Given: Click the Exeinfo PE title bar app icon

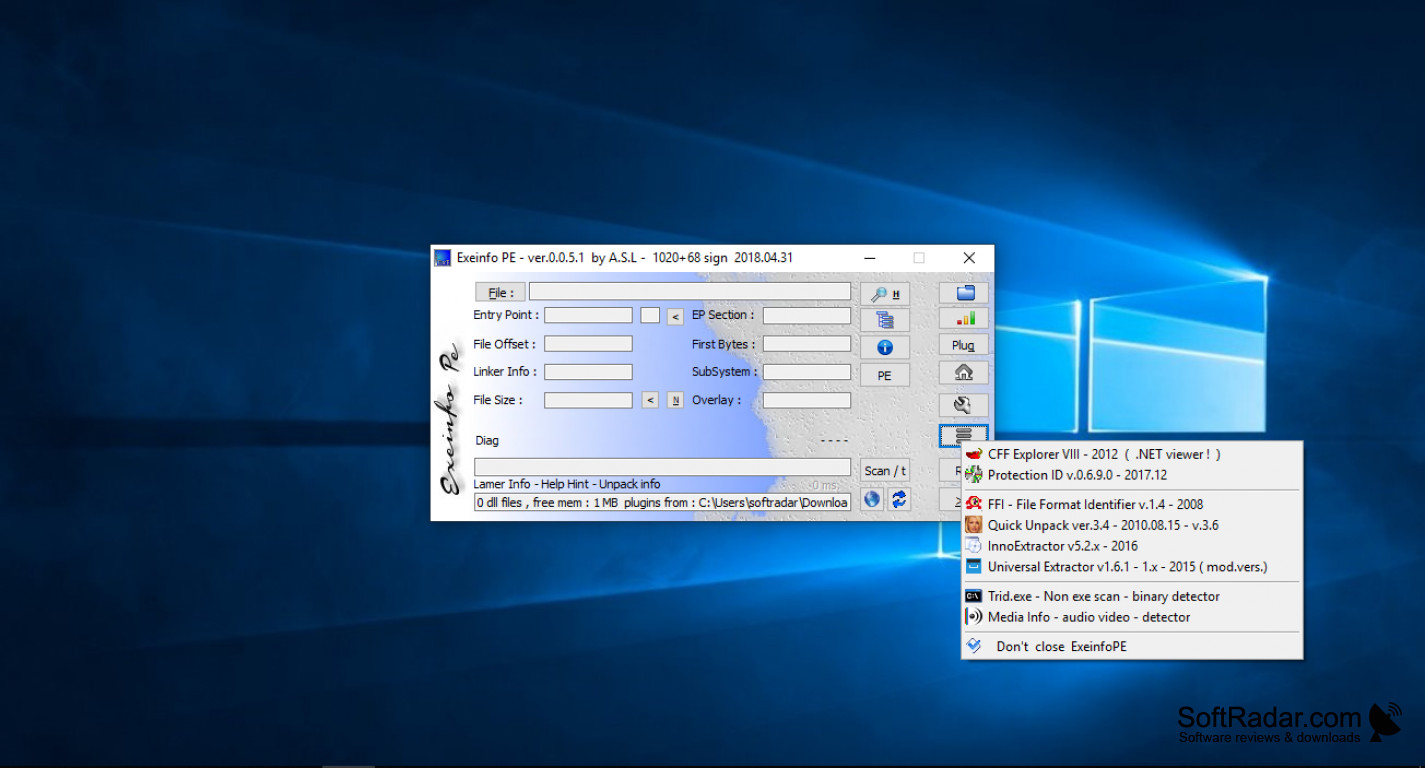Looking at the screenshot, I should tap(442, 258).
